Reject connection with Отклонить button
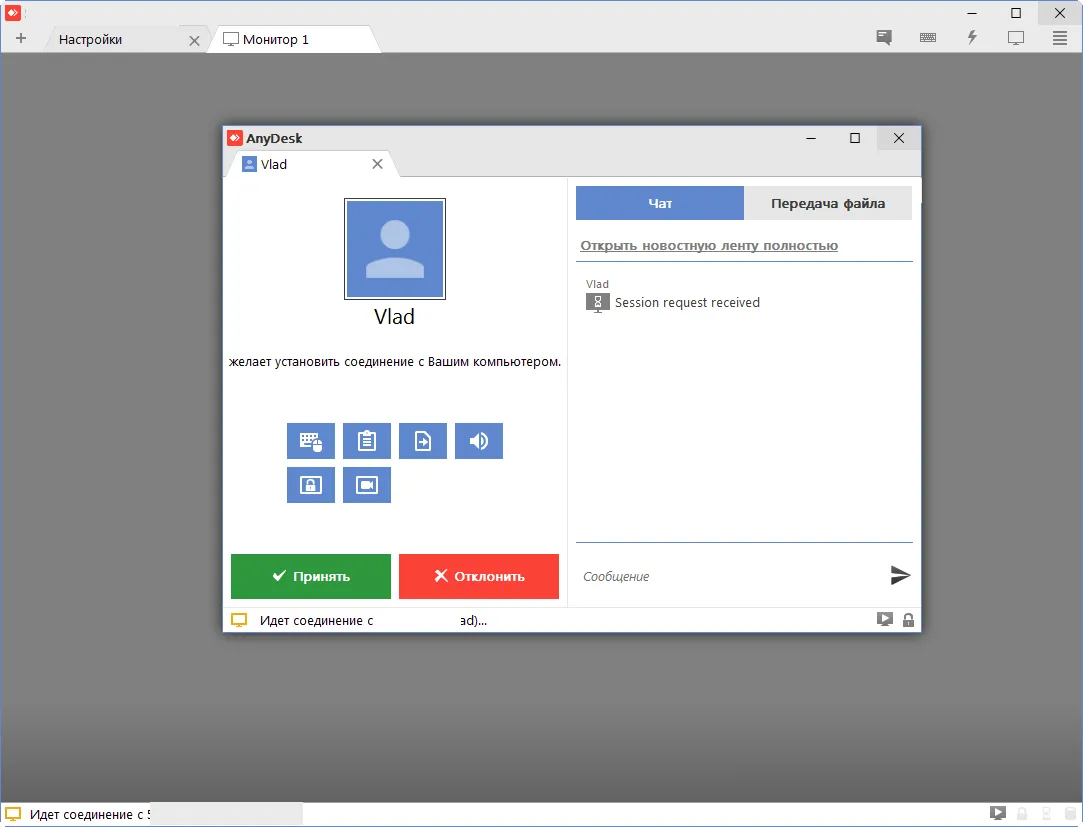Image resolution: width=1083 pixels, height=827 pixels. click(478, 576)
